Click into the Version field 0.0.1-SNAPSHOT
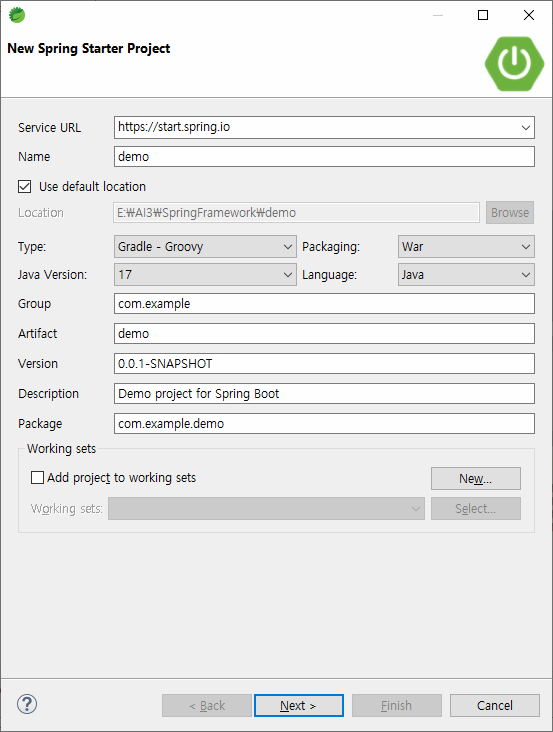553x732 pixels. click(324, 363)
